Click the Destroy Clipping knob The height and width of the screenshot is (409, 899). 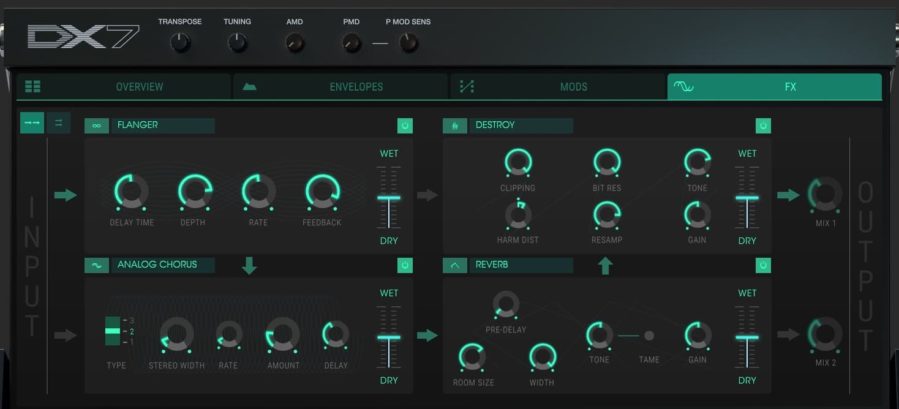click(x=518, y=162)
